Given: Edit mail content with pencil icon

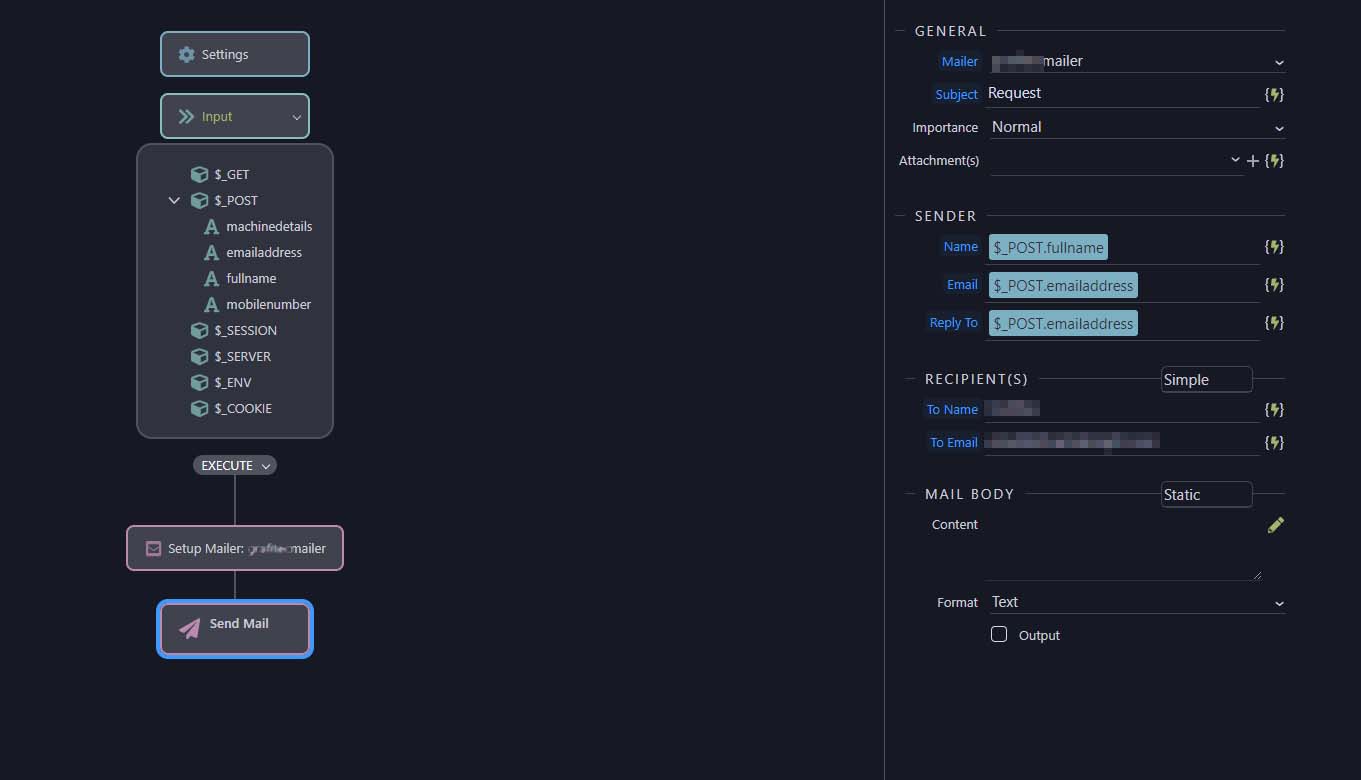Looking at the screenshot, I should click(1275, 525).
